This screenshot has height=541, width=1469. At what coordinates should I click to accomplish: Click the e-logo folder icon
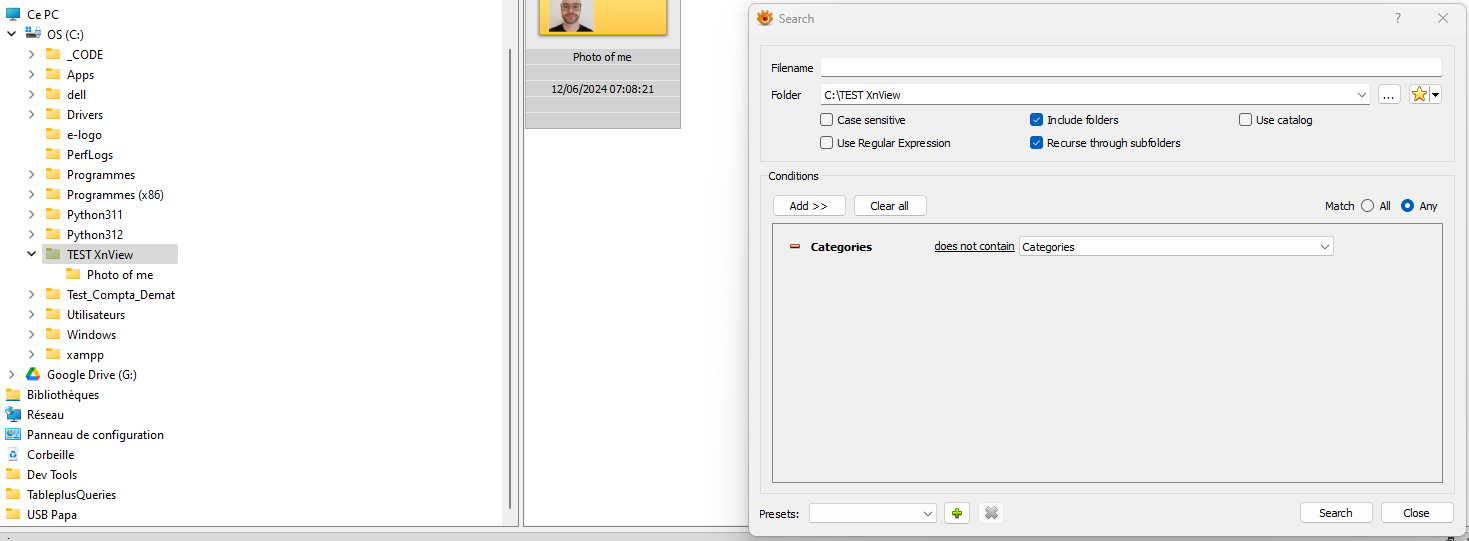tap(53, 134)
